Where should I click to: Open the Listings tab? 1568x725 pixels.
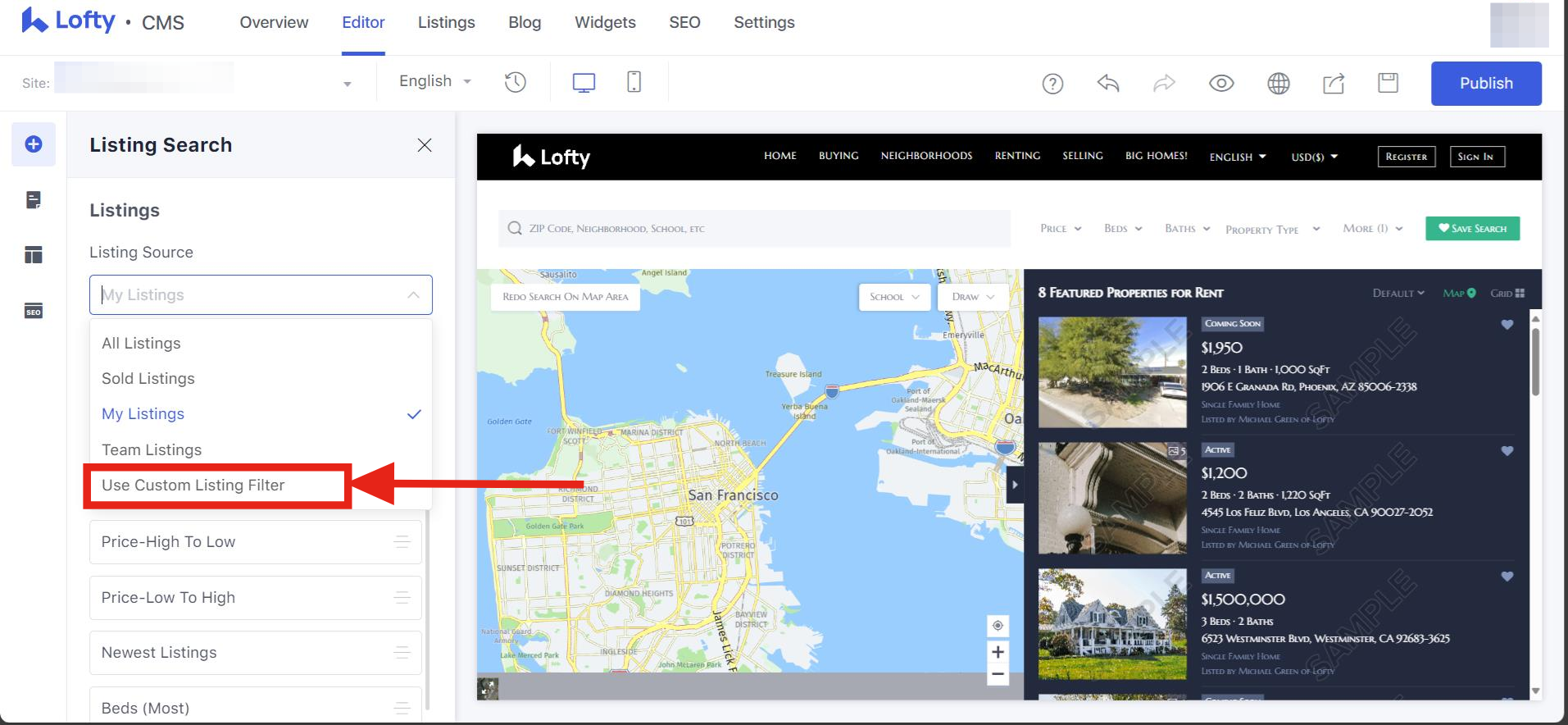pyautogui.click(x=446, y=22)
